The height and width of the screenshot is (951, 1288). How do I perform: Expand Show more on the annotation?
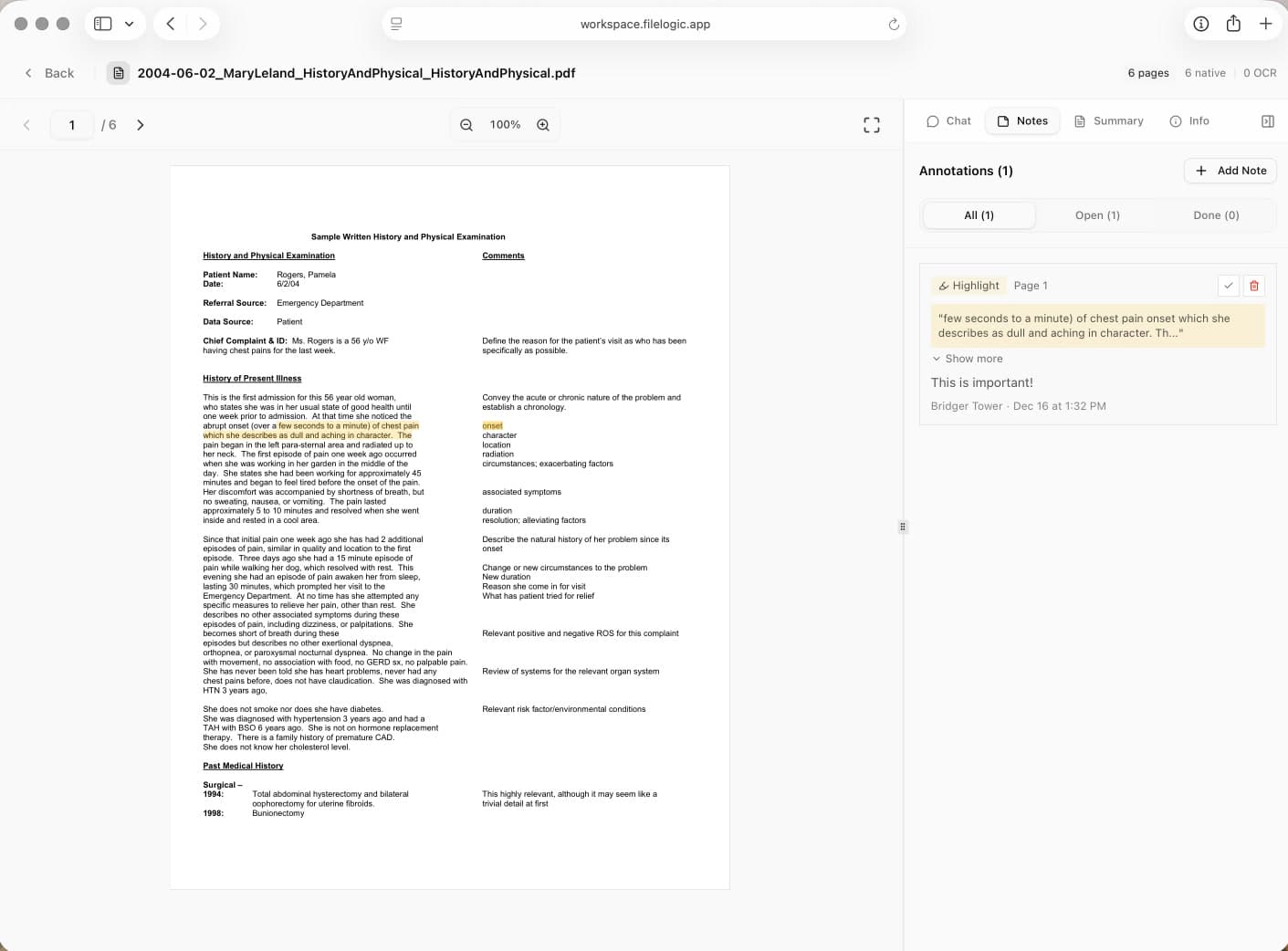click(968, 359)
